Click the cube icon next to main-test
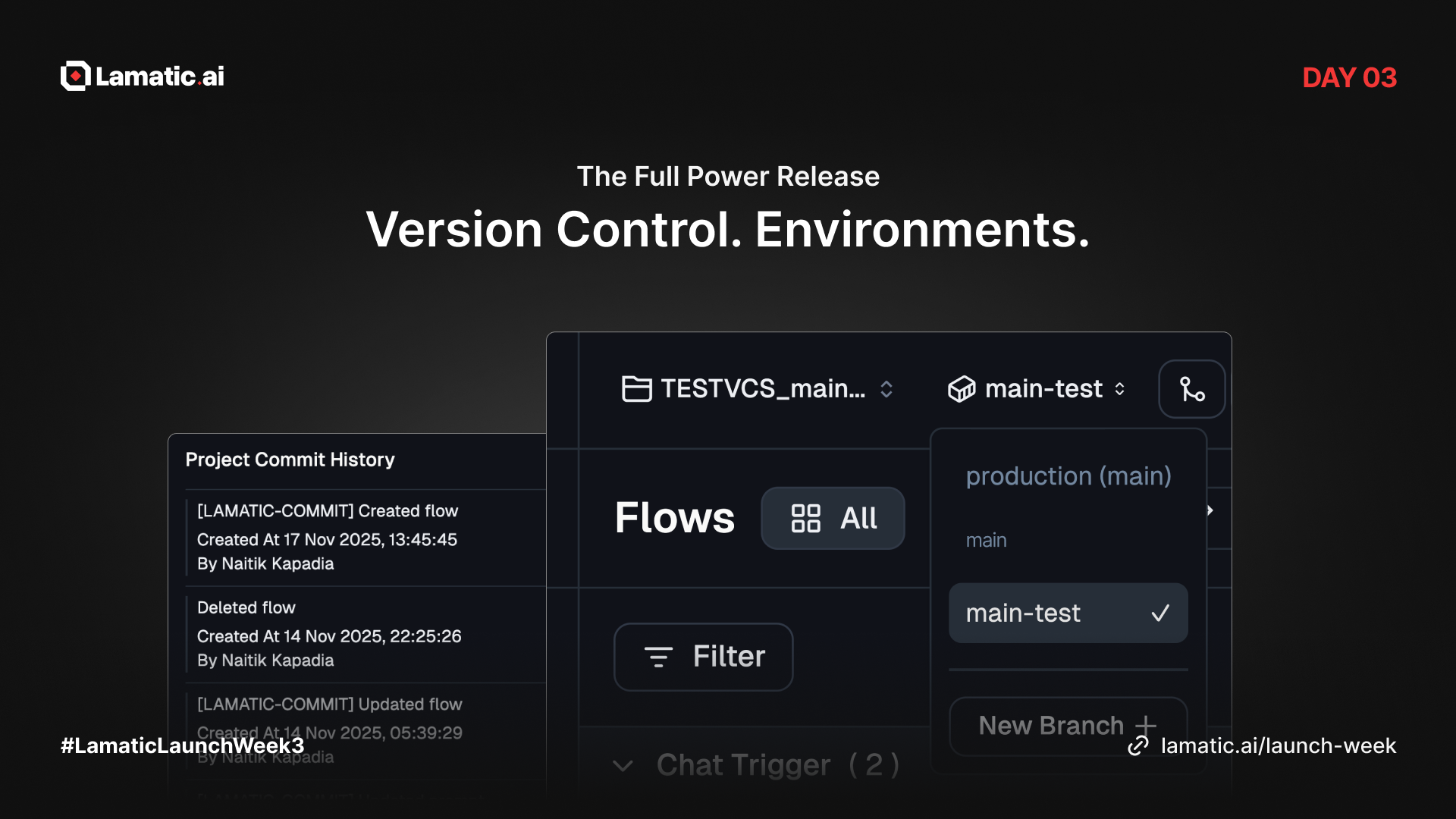The width and height of the screenshot is (1456, 819). coord(961,388)
